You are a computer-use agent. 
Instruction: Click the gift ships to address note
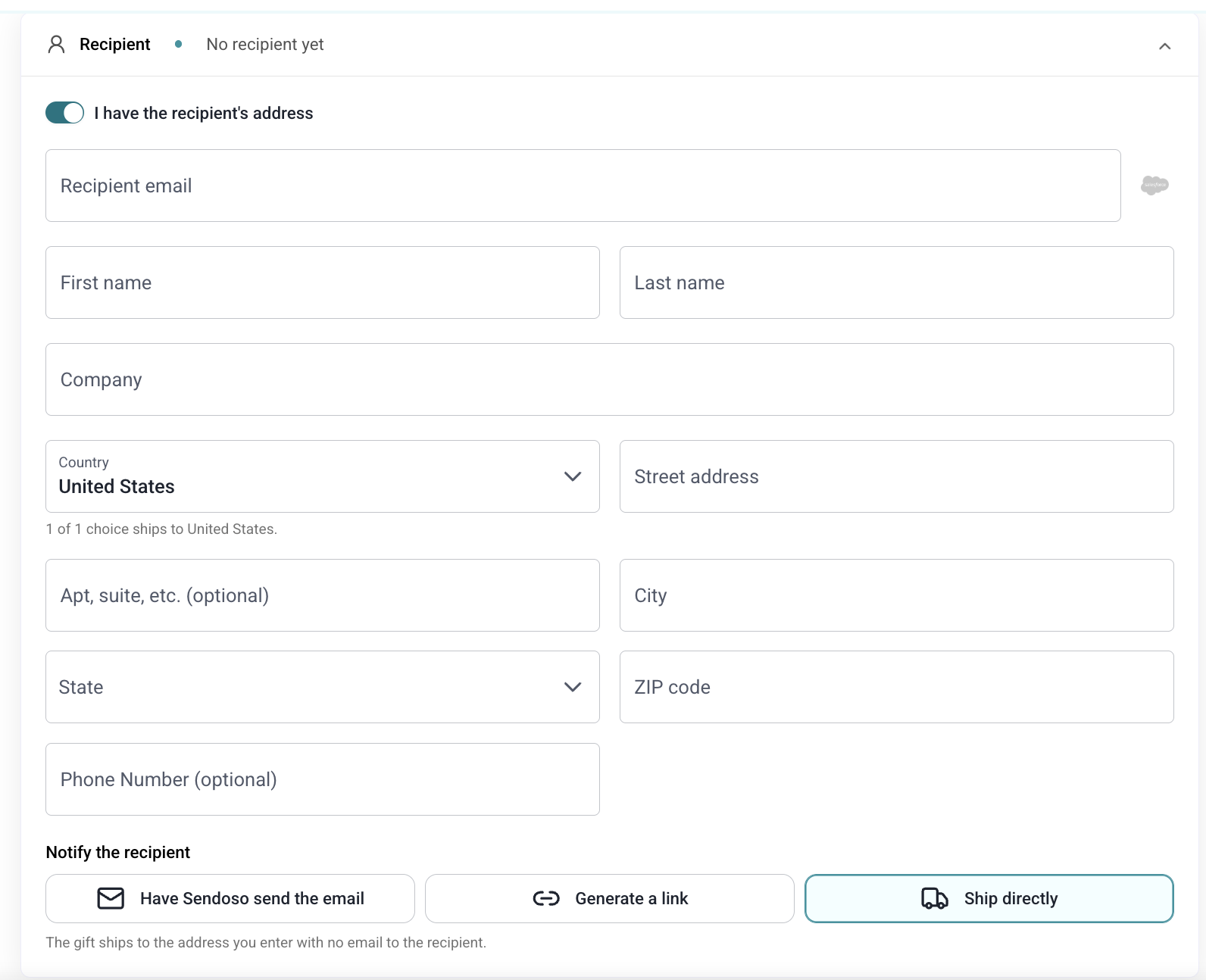click(x=266, y=942)
